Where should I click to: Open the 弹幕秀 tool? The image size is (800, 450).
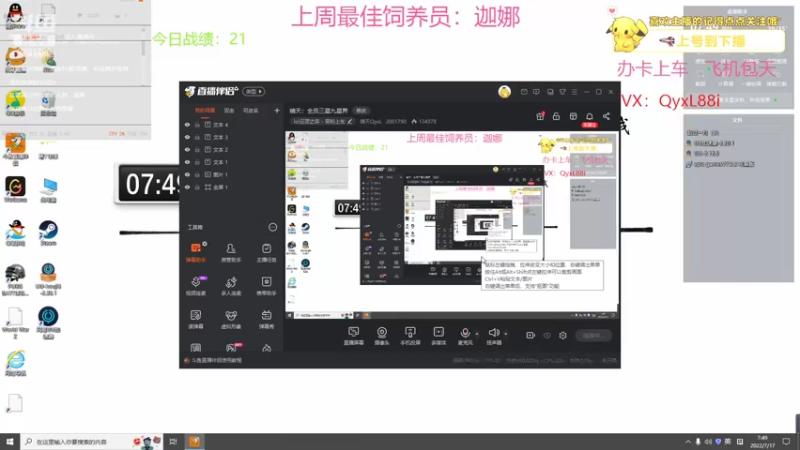pyautogui.click(x=266, y=319)
